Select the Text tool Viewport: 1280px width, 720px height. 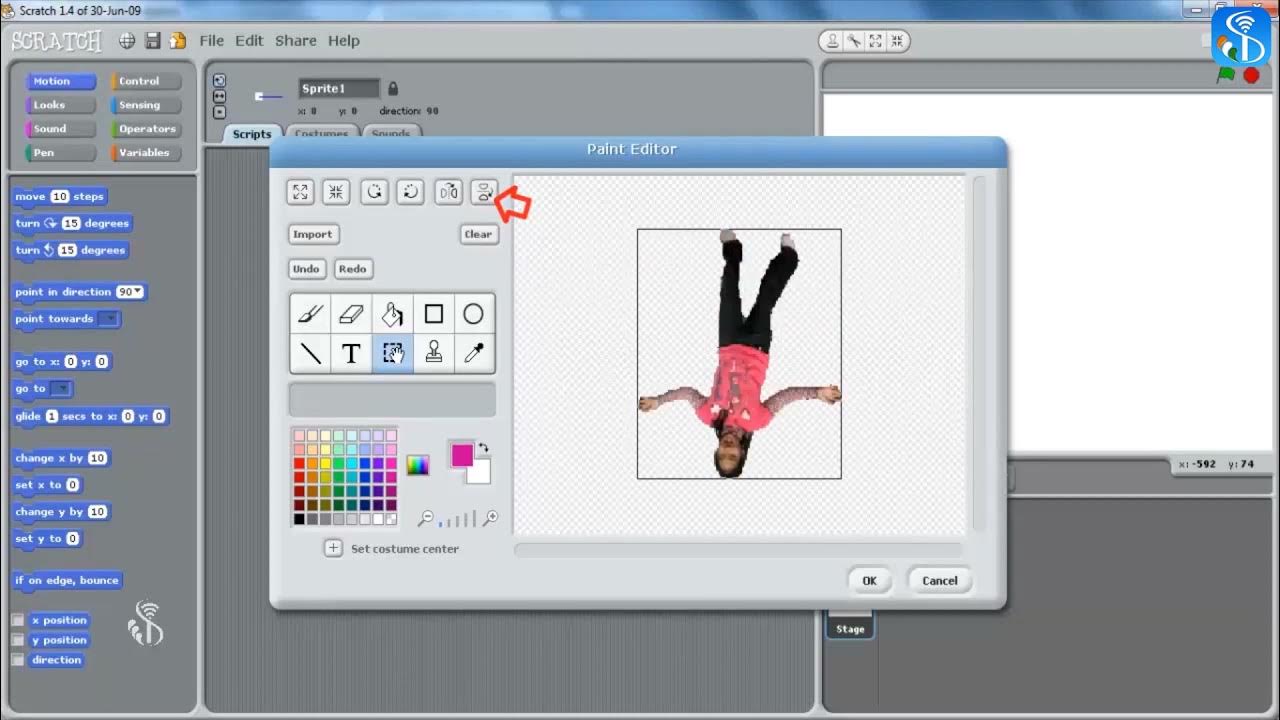(351, 353)
